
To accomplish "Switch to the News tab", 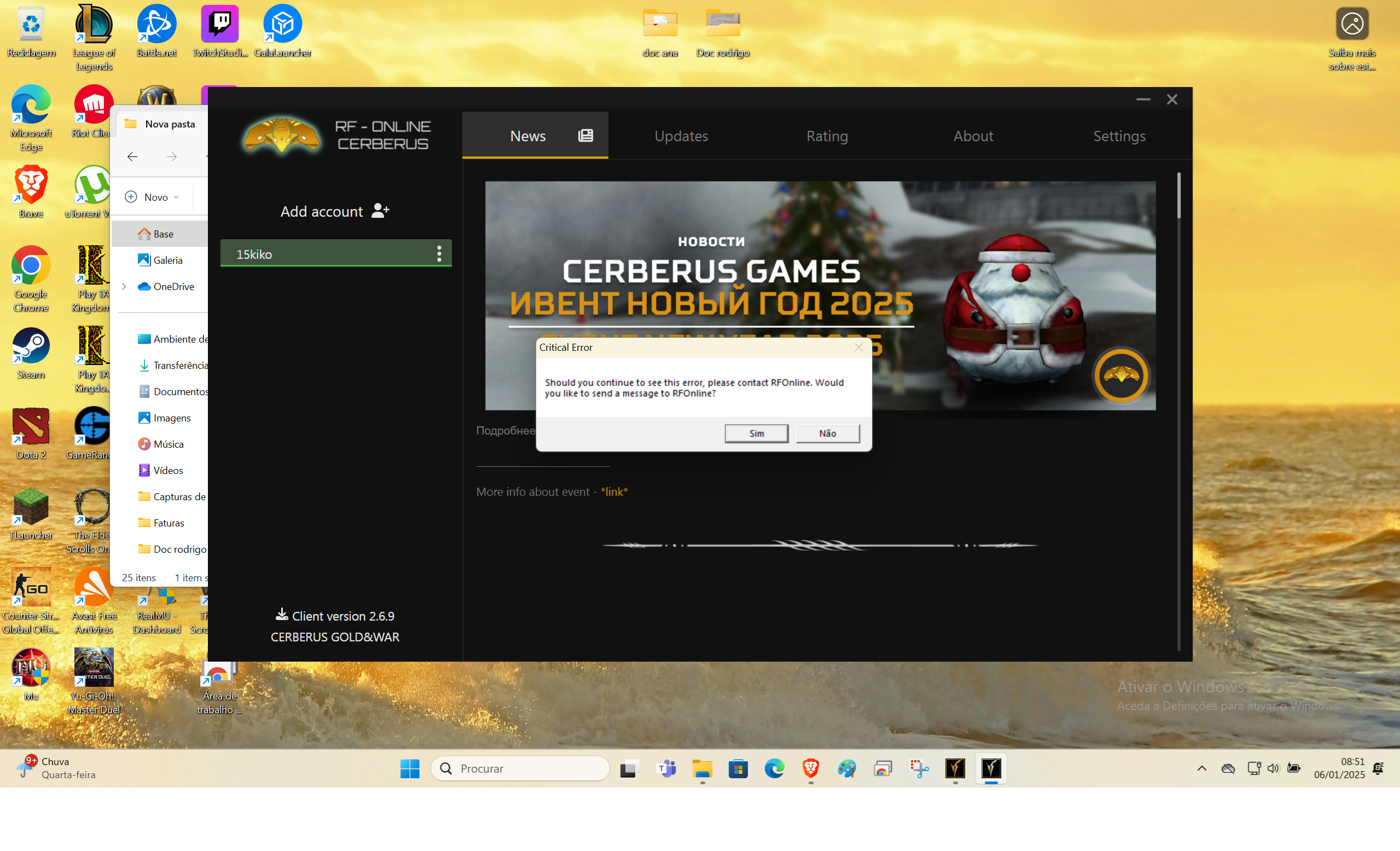I will click(x=535, y=135).
